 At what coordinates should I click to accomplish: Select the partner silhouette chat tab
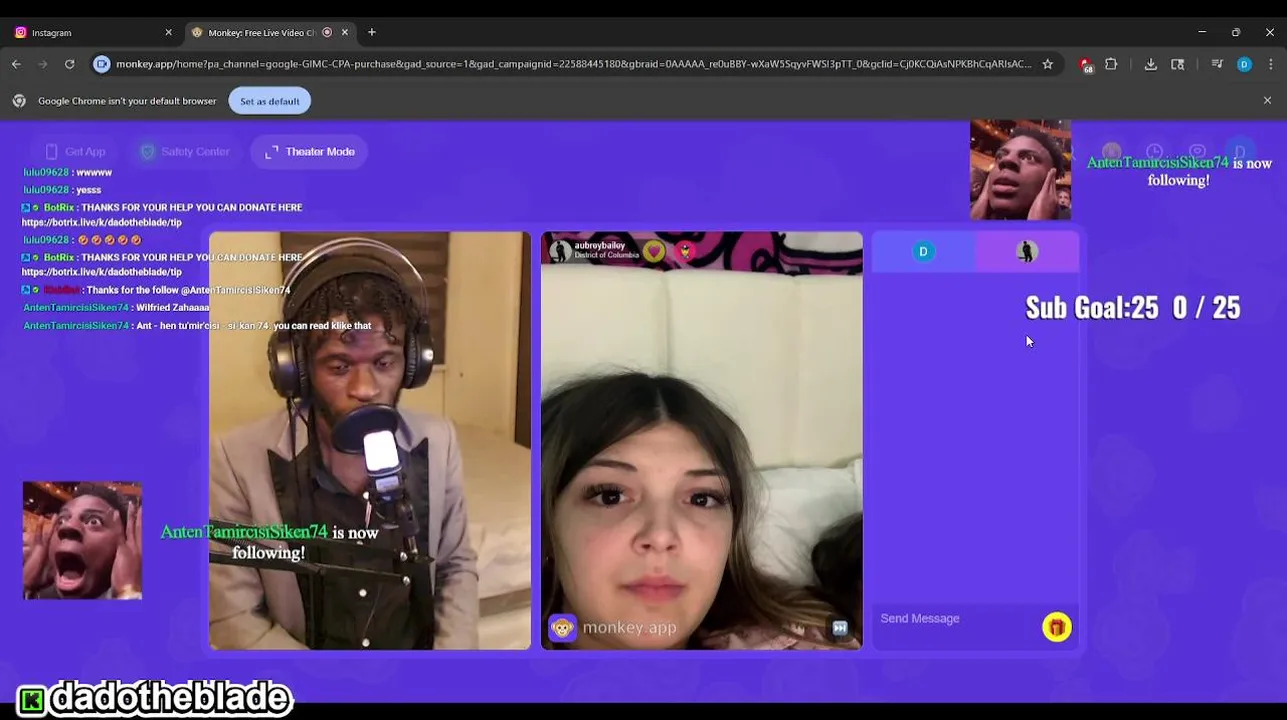1027,251
